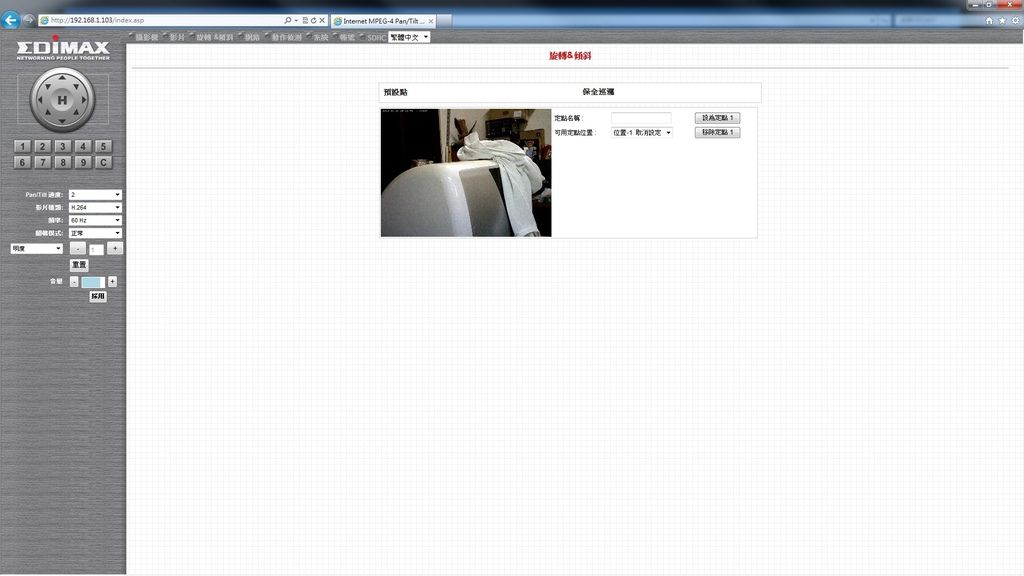Screen dimensions: 1024x576
Task: Open the address bar search magnifier
Action: click(287, 20)
